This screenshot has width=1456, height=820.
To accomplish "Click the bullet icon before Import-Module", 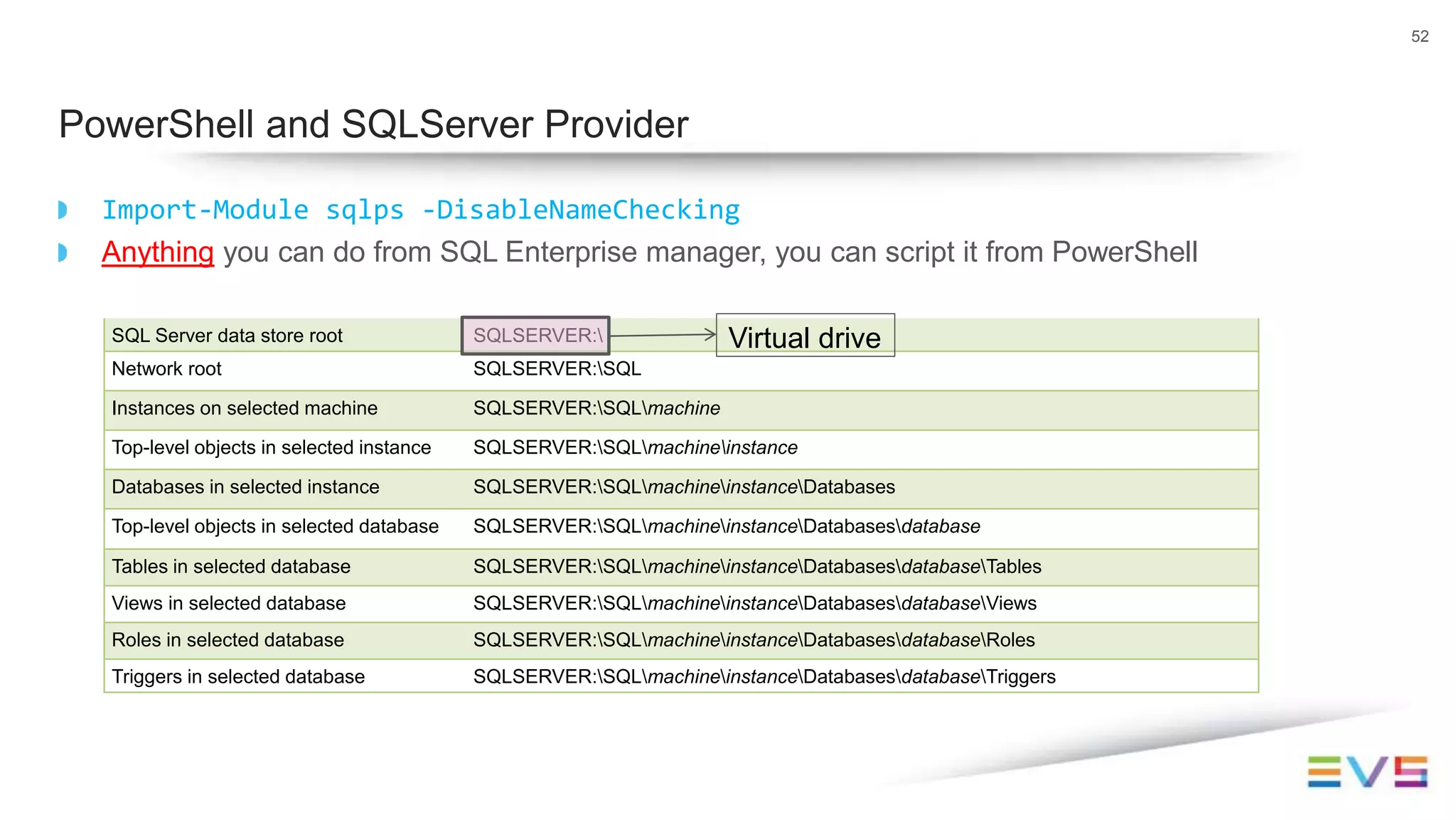I will (63, 210).
